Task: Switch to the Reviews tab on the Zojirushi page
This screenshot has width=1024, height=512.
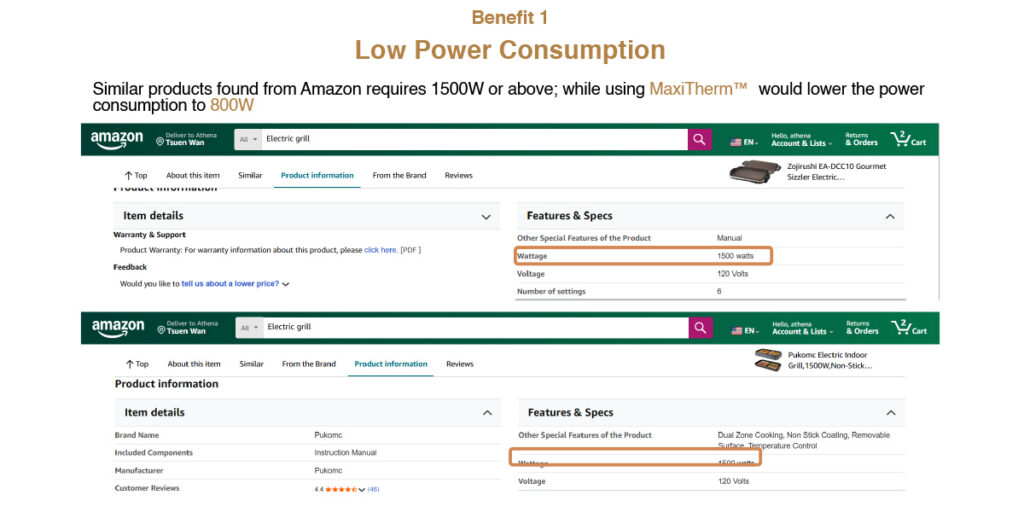Action: tap(458, 176)
